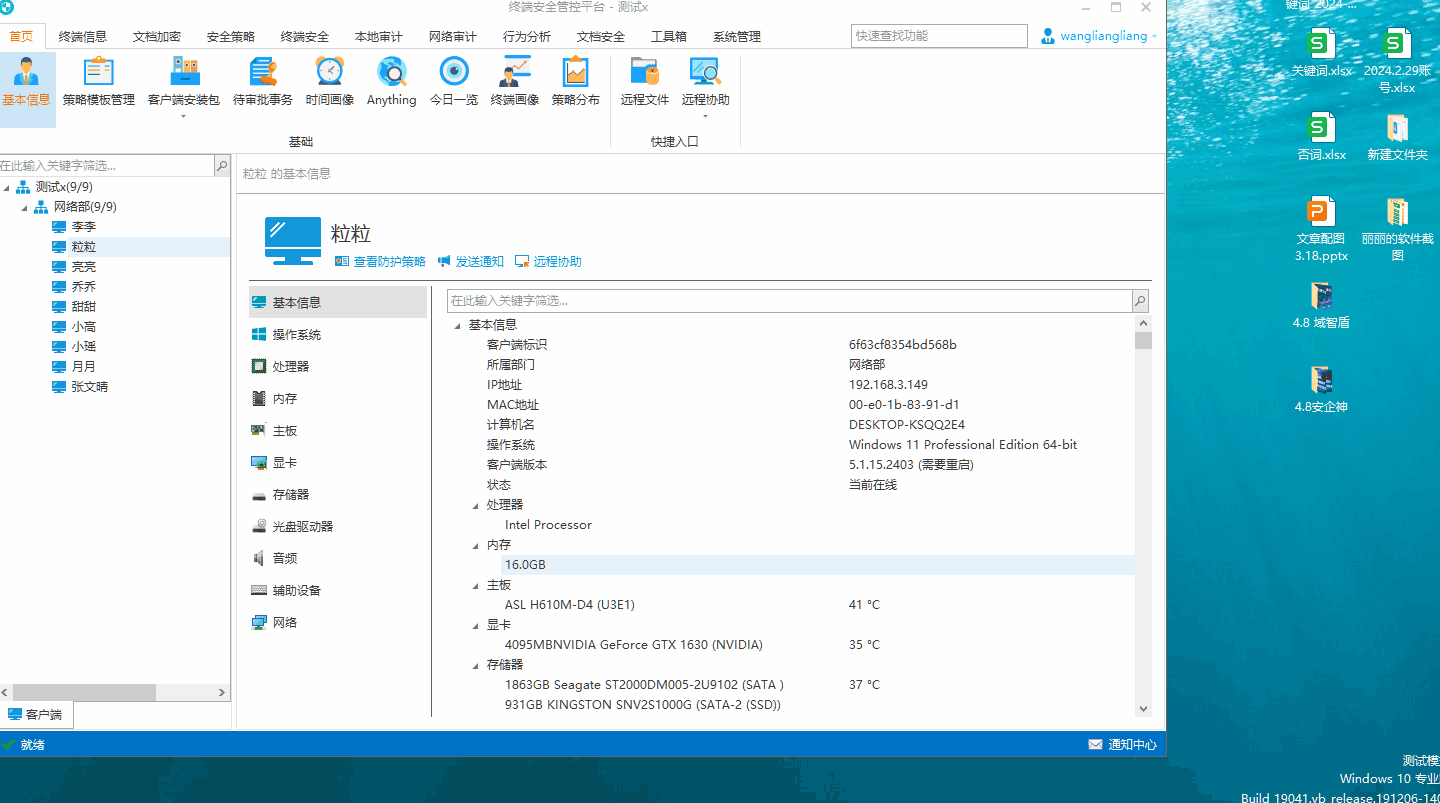Open the 策略模板管理 ribbon icon
The width and height of the screenshot is (1440, 803).
(x=98, y=81)
